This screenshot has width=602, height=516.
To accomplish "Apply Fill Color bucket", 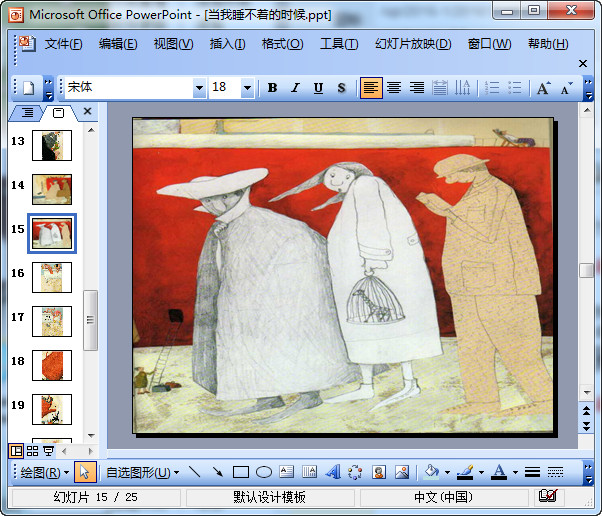I will 432,472.
